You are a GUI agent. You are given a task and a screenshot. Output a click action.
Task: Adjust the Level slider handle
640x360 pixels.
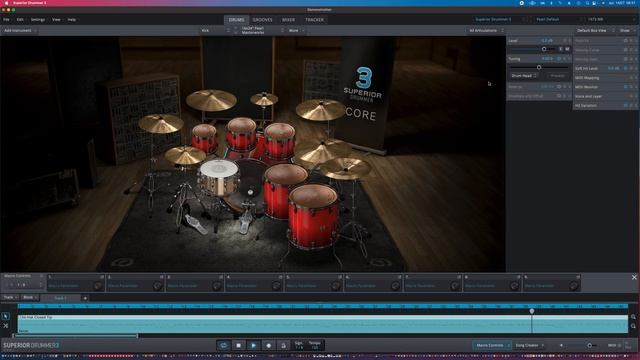point(544,49)
